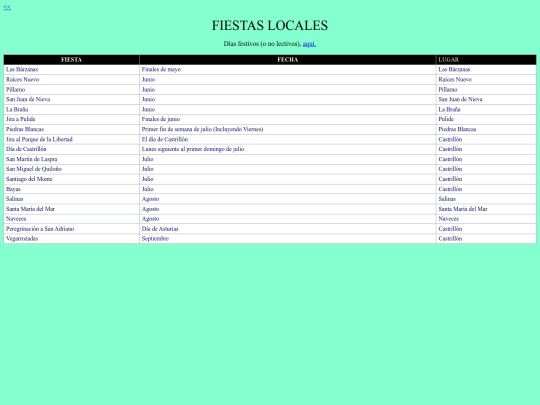Open the "aquí" link for días festivos

click(309, 44)
